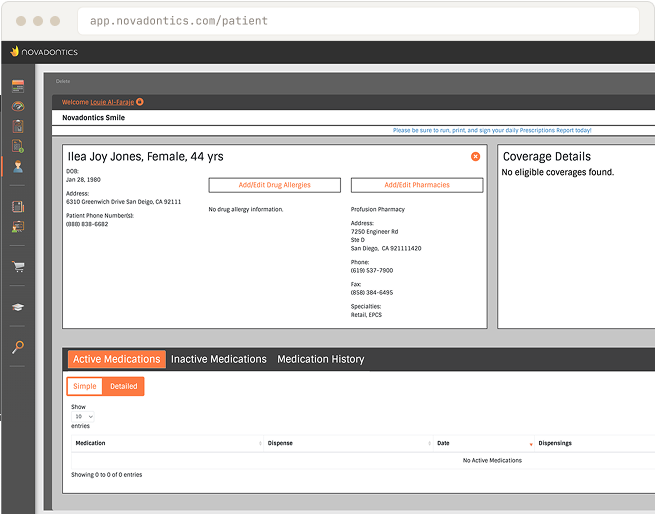Switch to Medication History tab
Screen dimensions: 655x514
(x=321, y=359)
